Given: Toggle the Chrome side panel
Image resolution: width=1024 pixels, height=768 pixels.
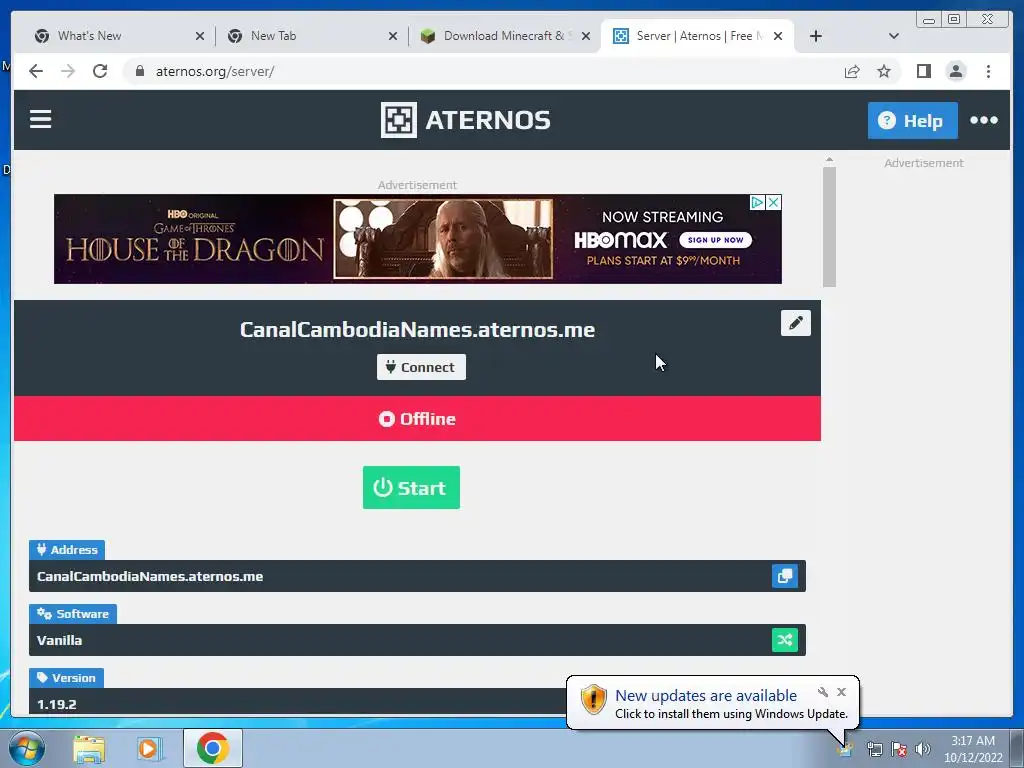Looking at the screenshot, I should click(x=923, y=71).
